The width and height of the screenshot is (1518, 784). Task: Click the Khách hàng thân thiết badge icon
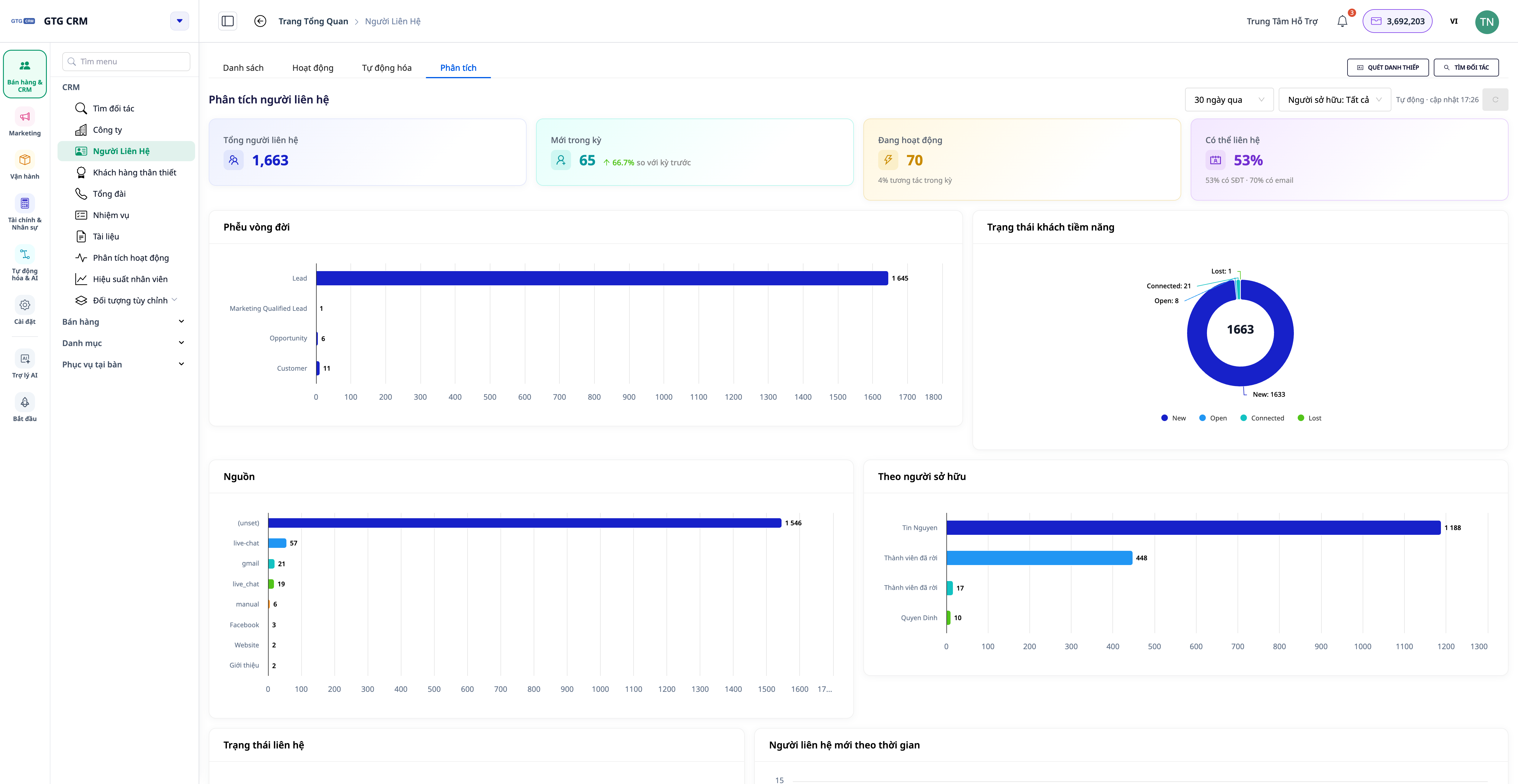81,172
